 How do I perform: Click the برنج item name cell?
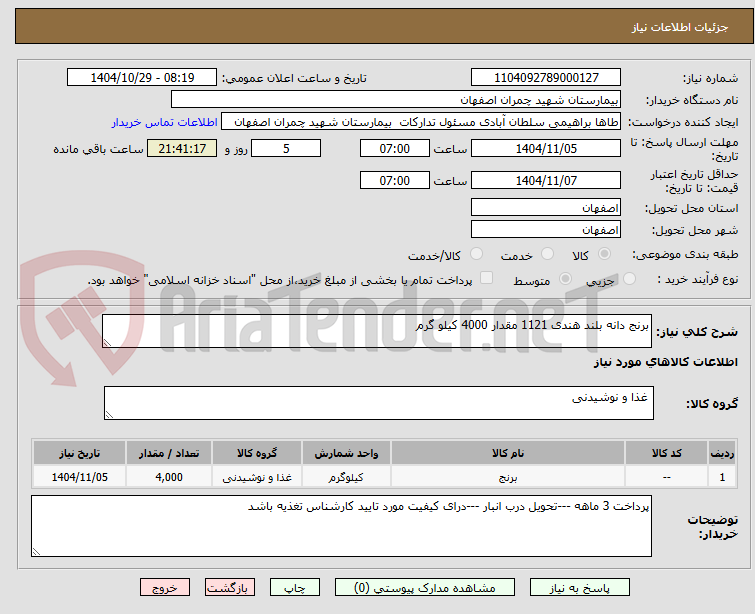(508, 477)
